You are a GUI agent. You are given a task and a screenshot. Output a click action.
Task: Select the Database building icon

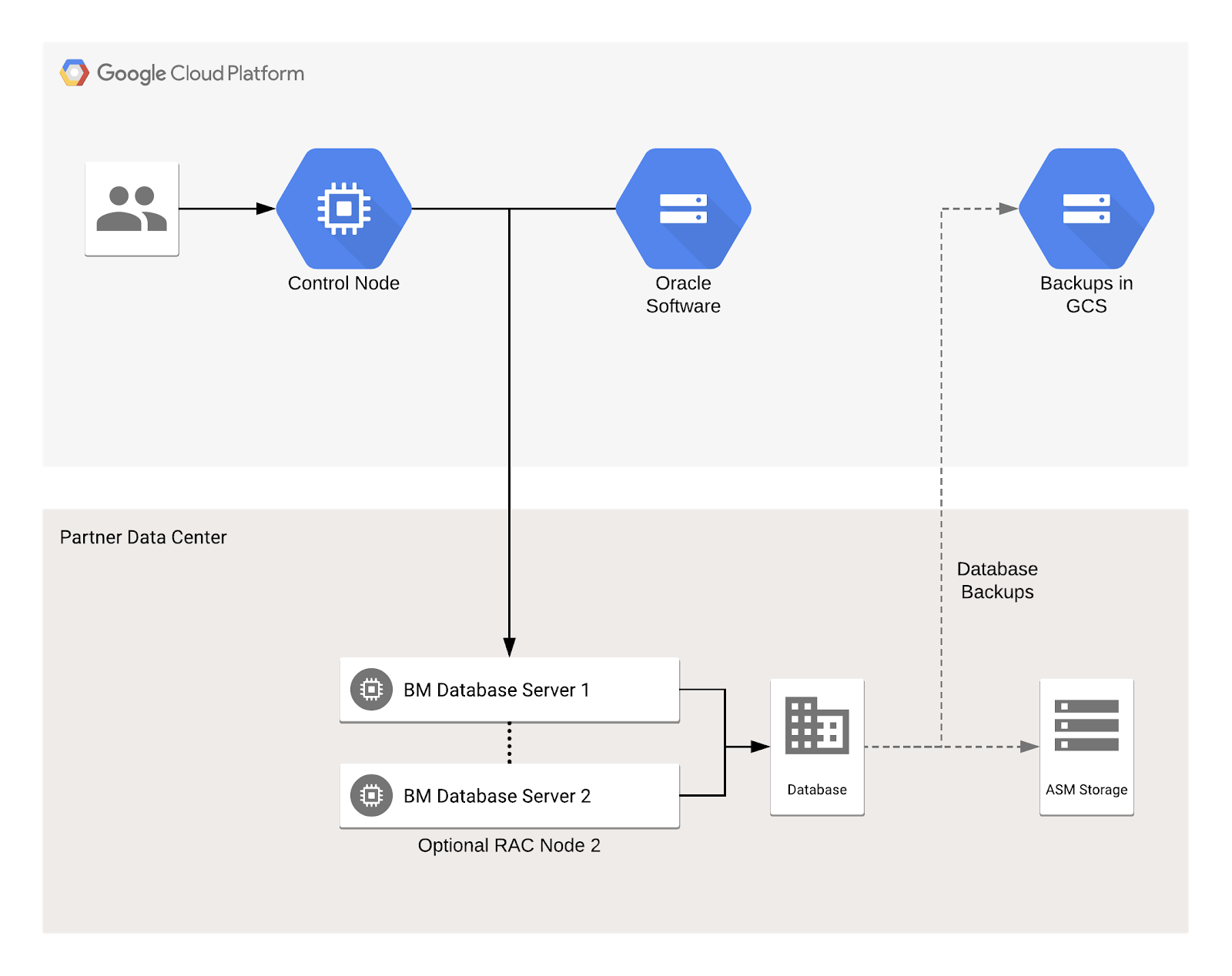tap(817, 726)
